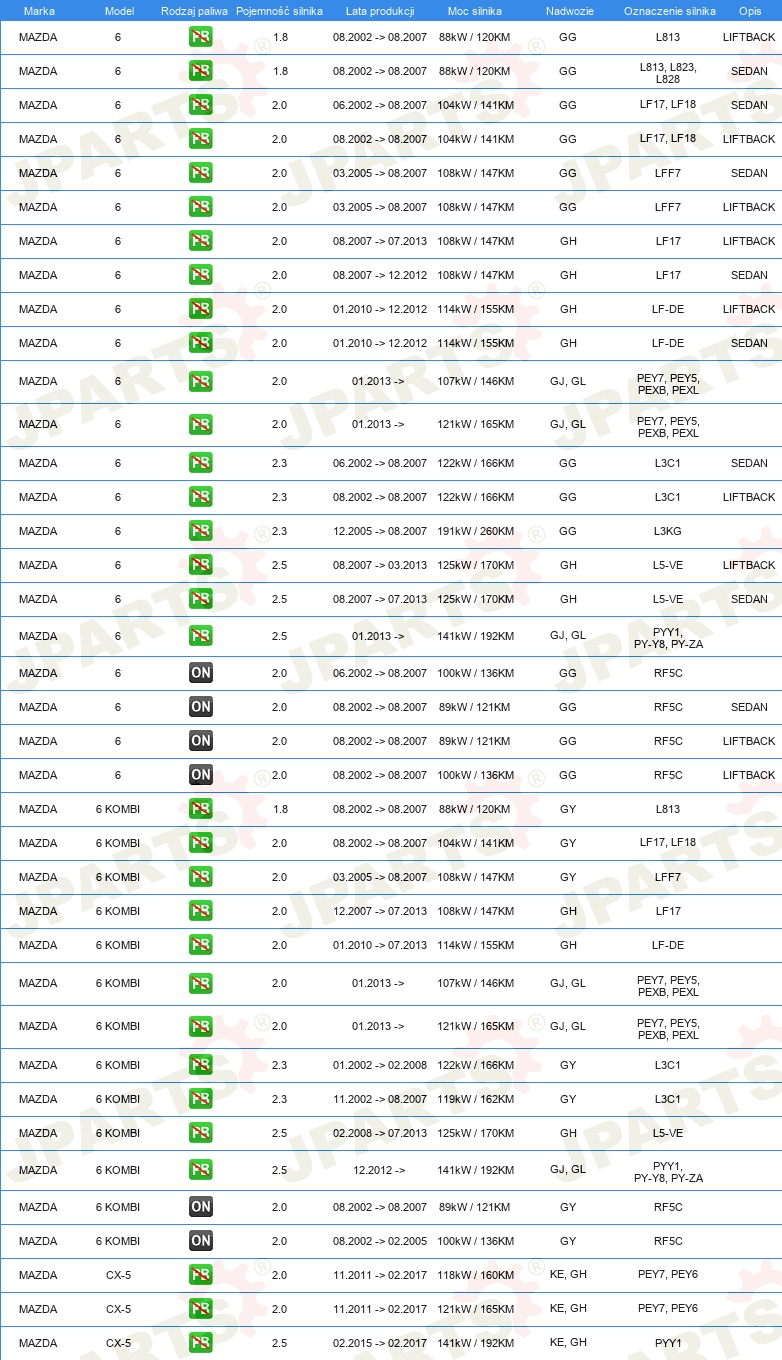Click the ON icon in the 6 KOMBI 100kW RF5C row
782x1360 pixels.
[201, 1241]
